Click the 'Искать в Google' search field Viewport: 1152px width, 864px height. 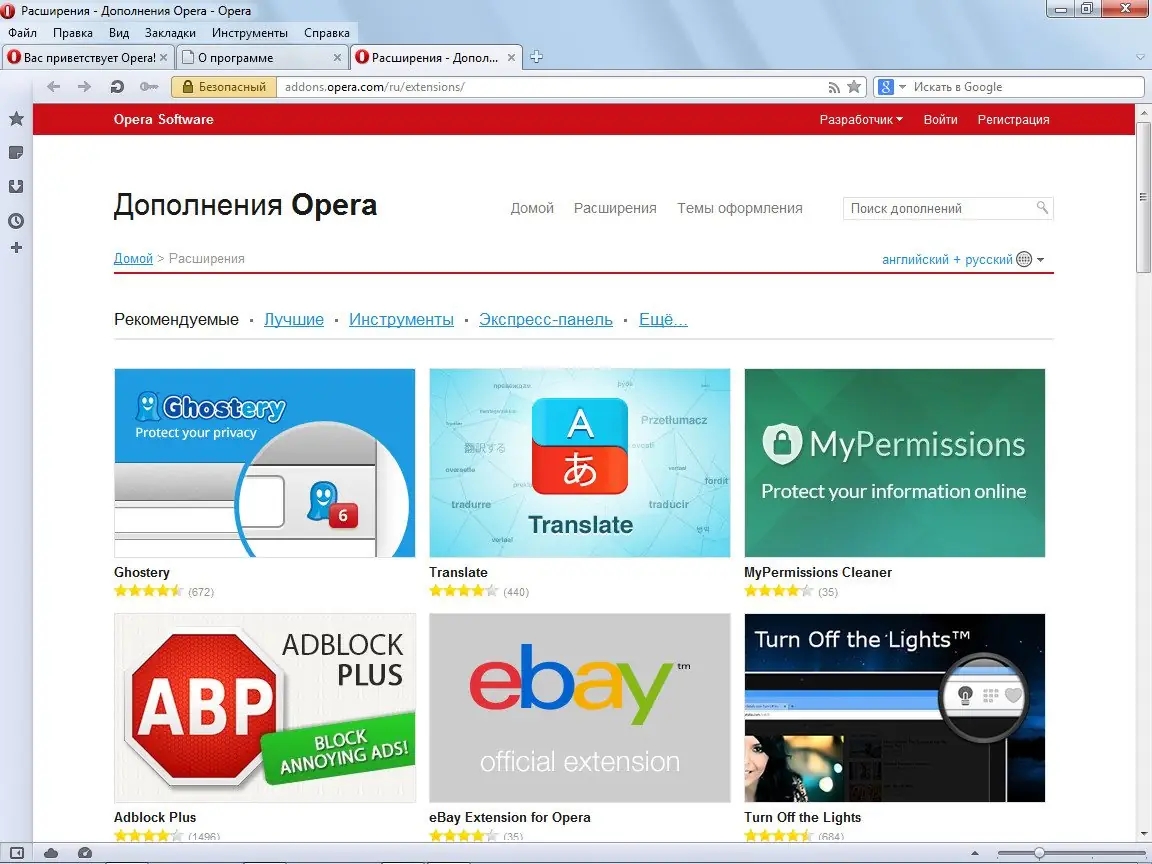coord(1026,87)
